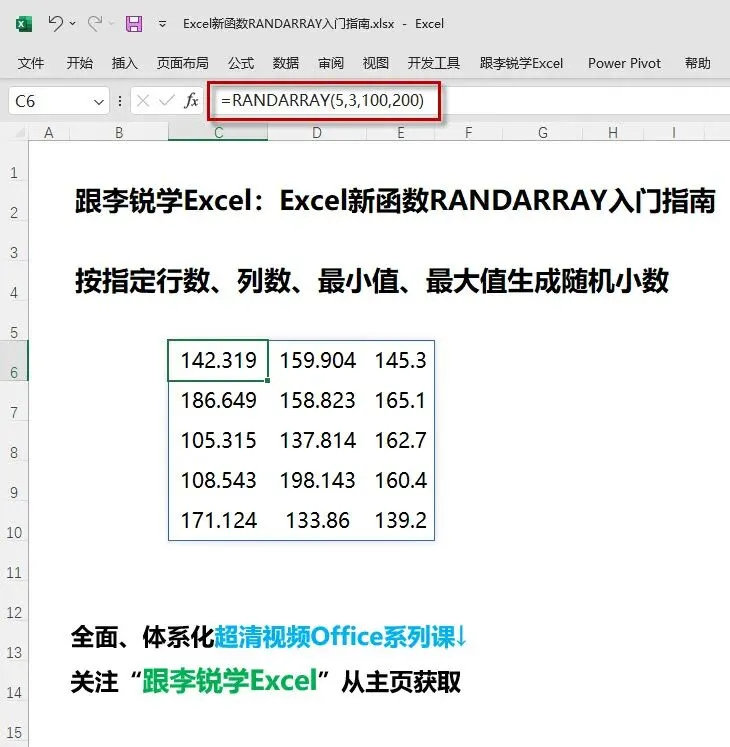This screenshot has width=730, height=747.
Task: Select cell containing 108.543
Action: (x=218, y=481)
